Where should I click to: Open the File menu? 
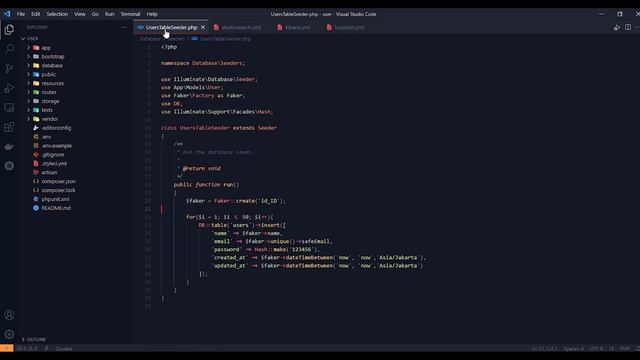pyautogui.click(x=21, y=14)
